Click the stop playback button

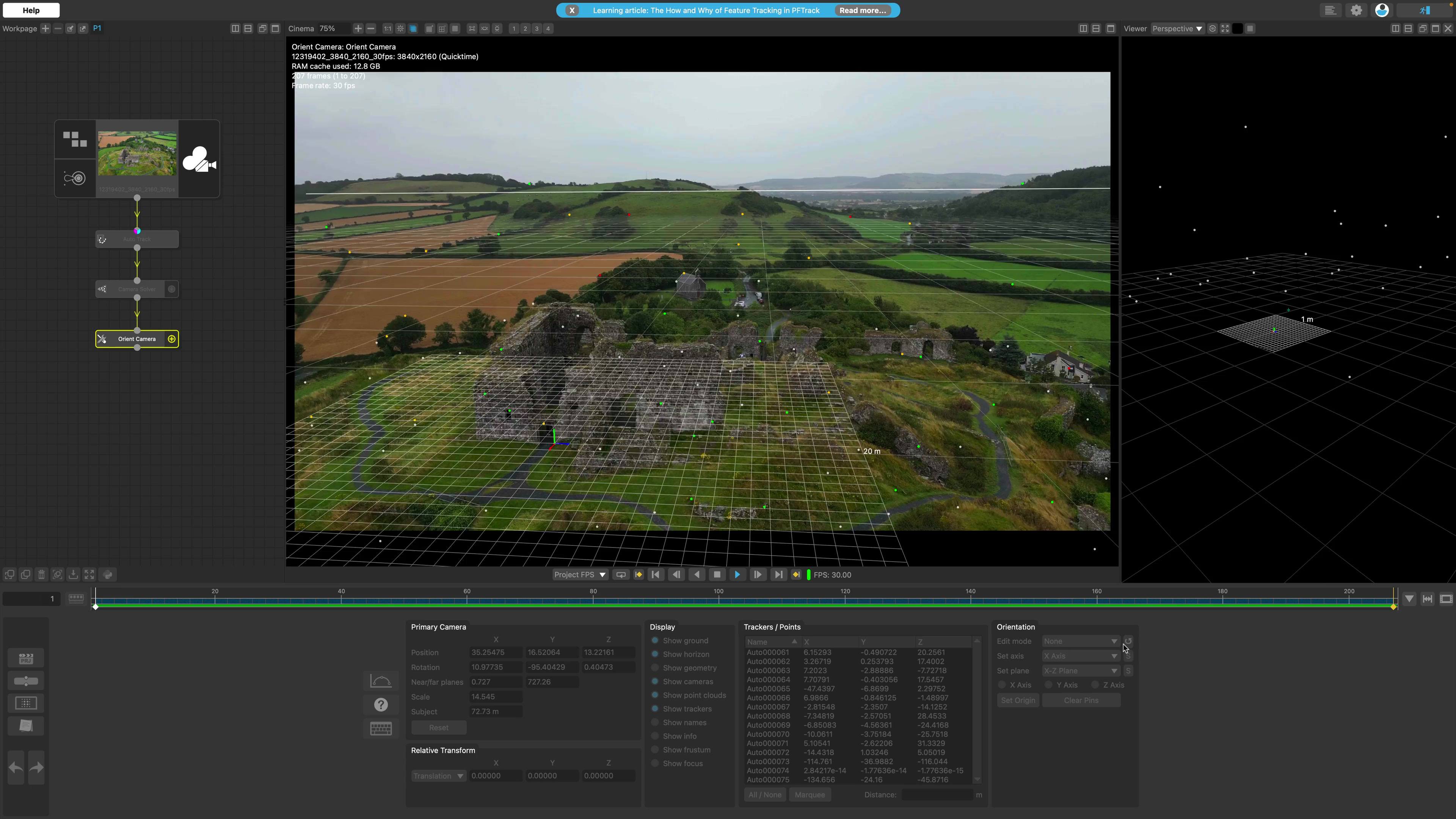tap(717, 575)
